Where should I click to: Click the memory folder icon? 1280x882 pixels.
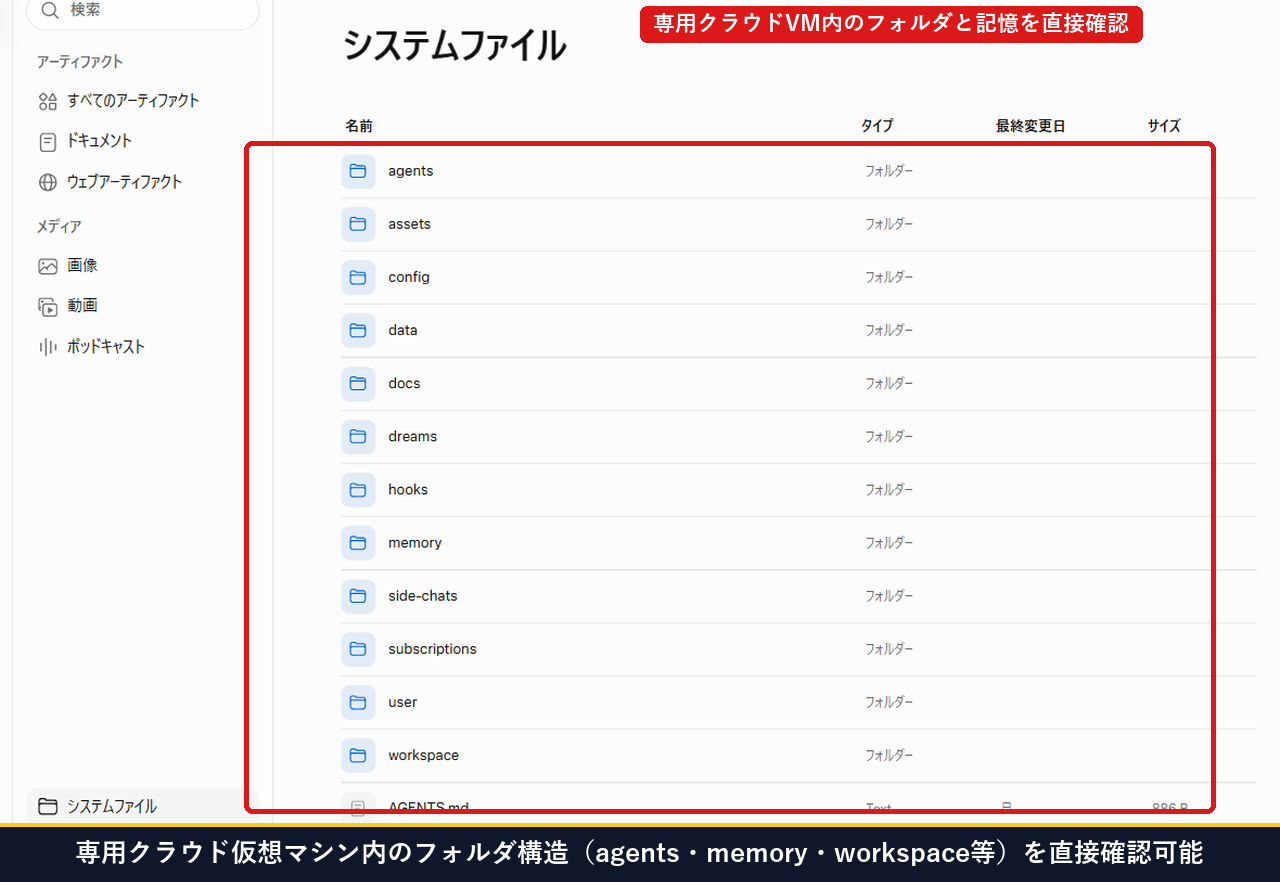click(358, 542)
